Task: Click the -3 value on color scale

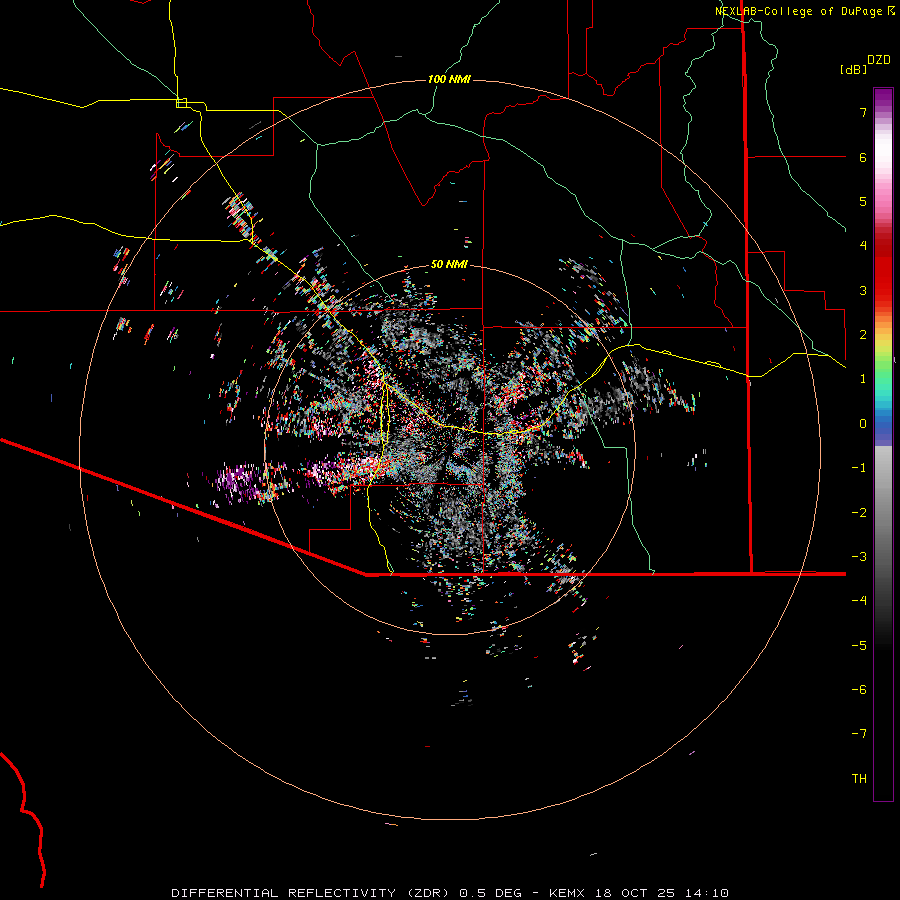Action: (859, 557)
